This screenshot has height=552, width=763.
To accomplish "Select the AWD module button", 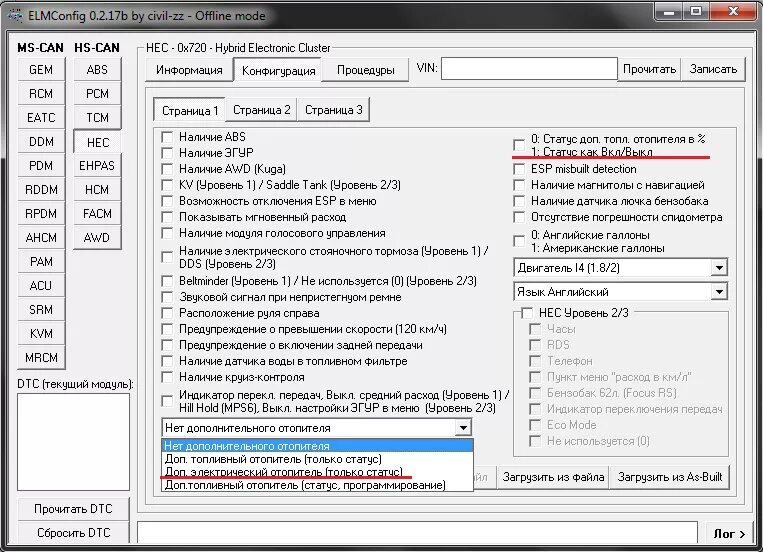I will [97, 238].
